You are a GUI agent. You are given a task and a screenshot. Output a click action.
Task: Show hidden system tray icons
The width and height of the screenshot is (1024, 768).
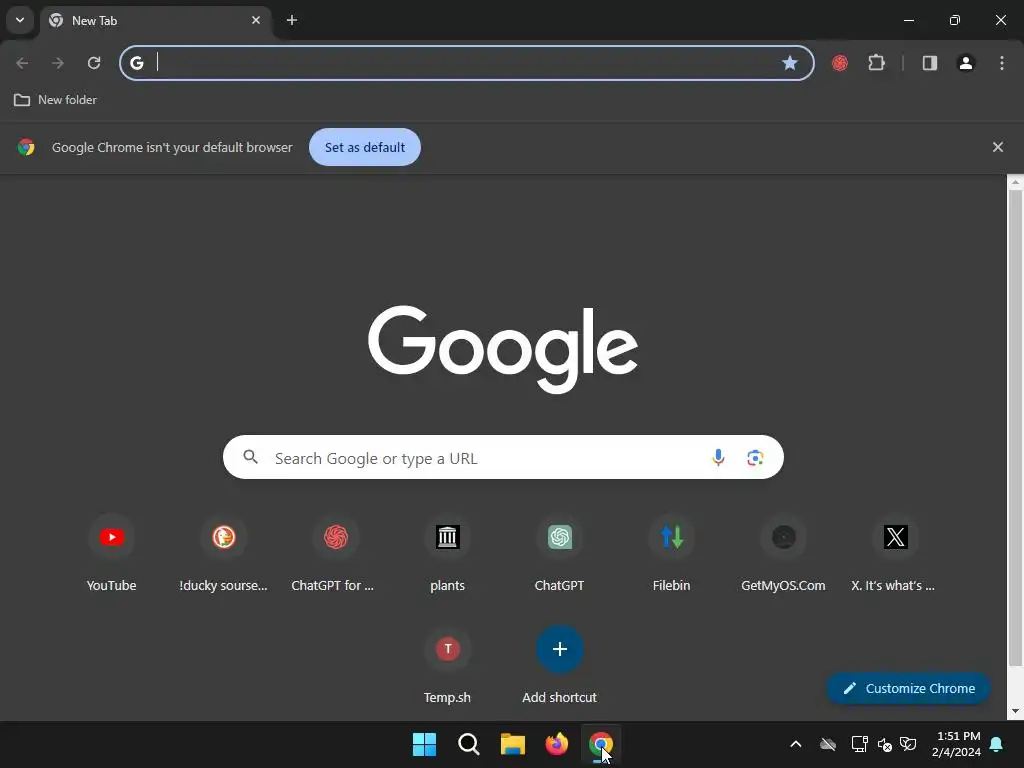tap(795, 744)
